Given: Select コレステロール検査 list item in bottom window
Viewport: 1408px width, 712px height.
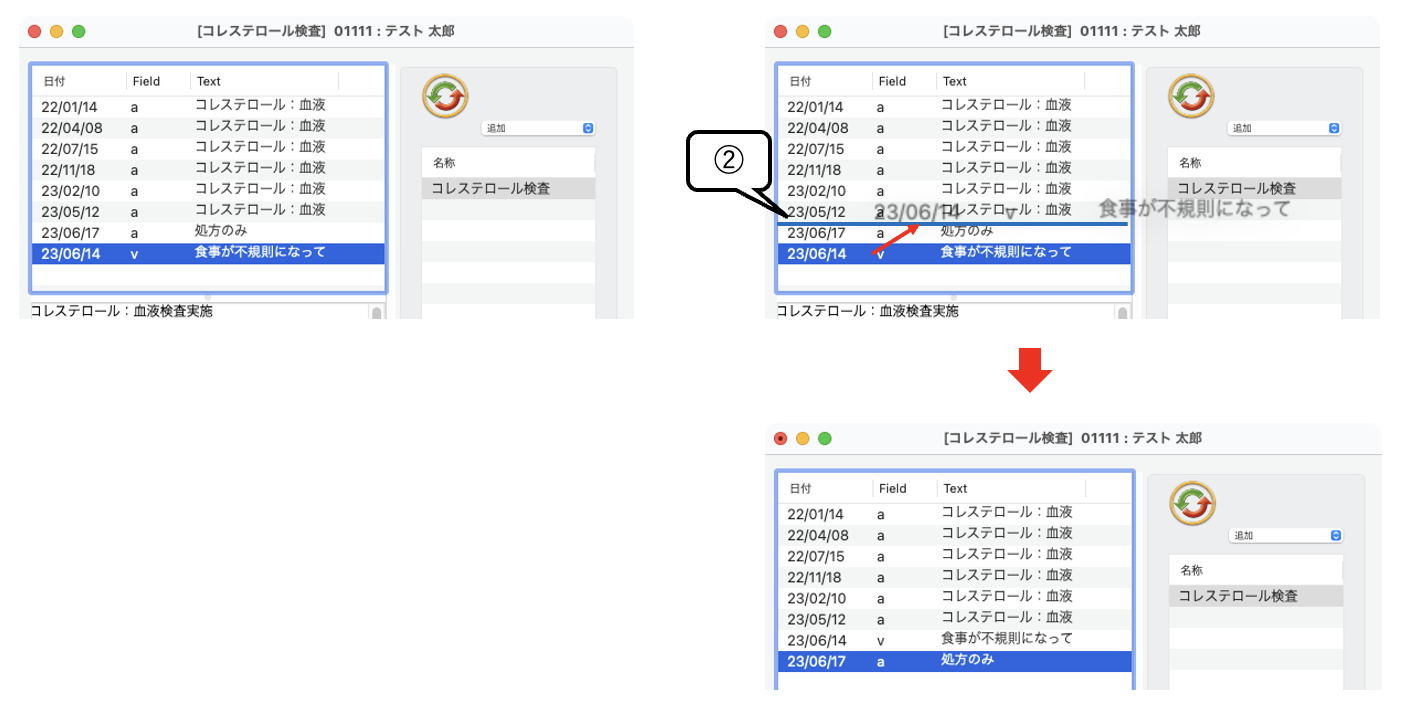Looking at the screenshot, I should click(1255, 596).
